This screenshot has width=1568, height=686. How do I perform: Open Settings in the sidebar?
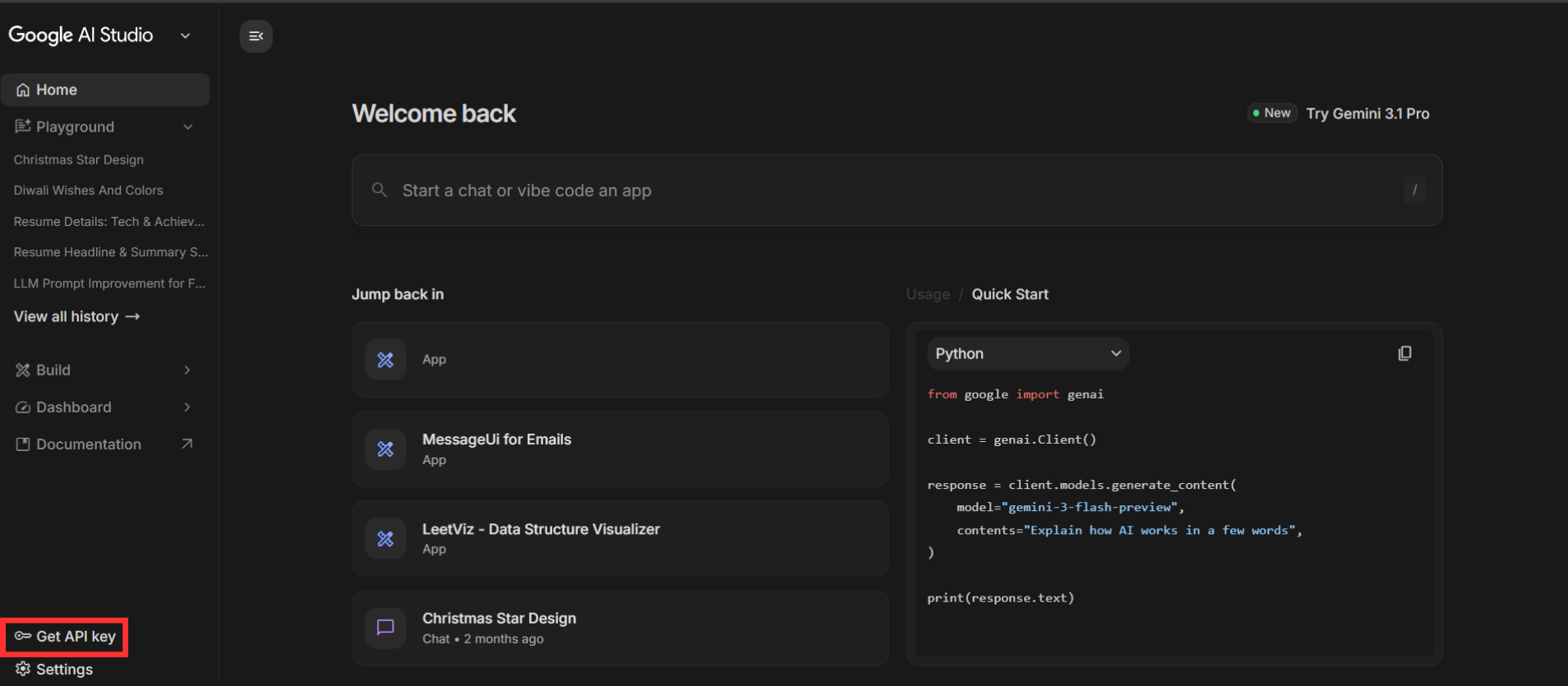(54, 670)
